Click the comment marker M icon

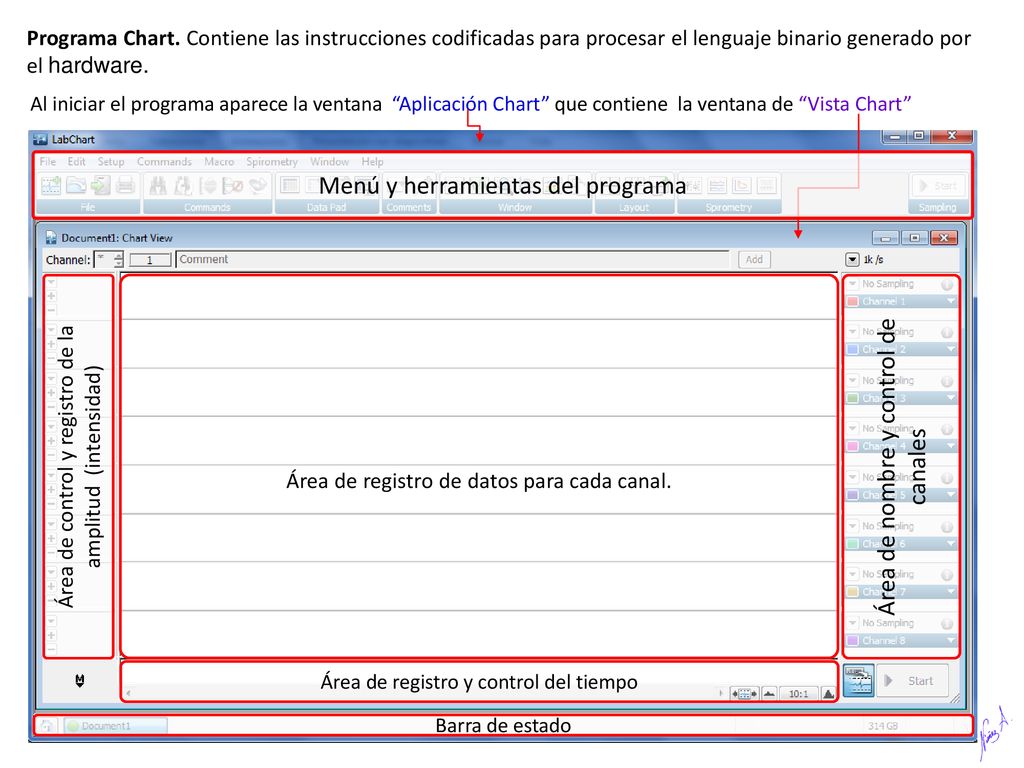pyautogui.click(x=80, y=680)
